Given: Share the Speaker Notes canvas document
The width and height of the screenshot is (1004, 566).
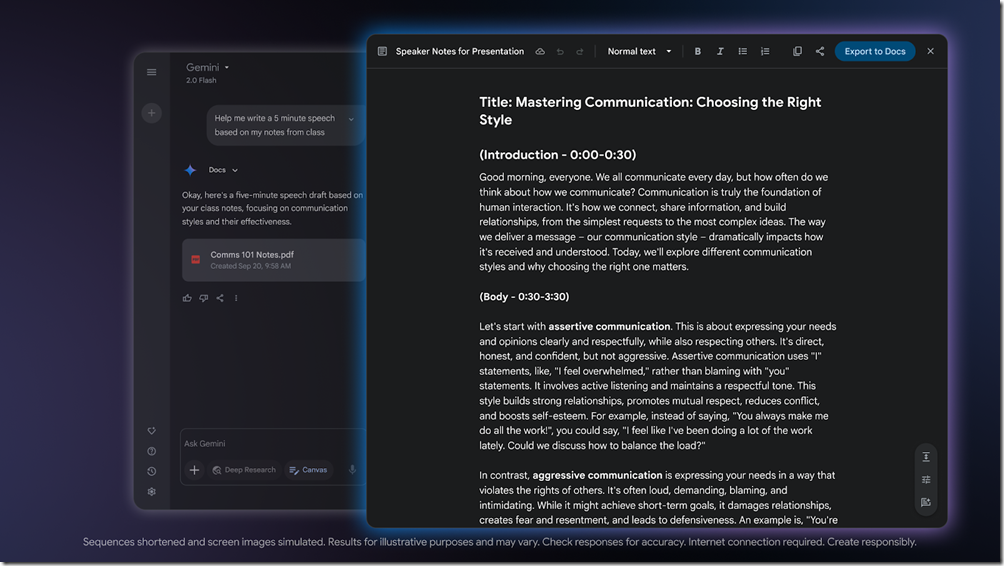Looking at the screenshot, I should pyautogui.click(x=820, y=51).
